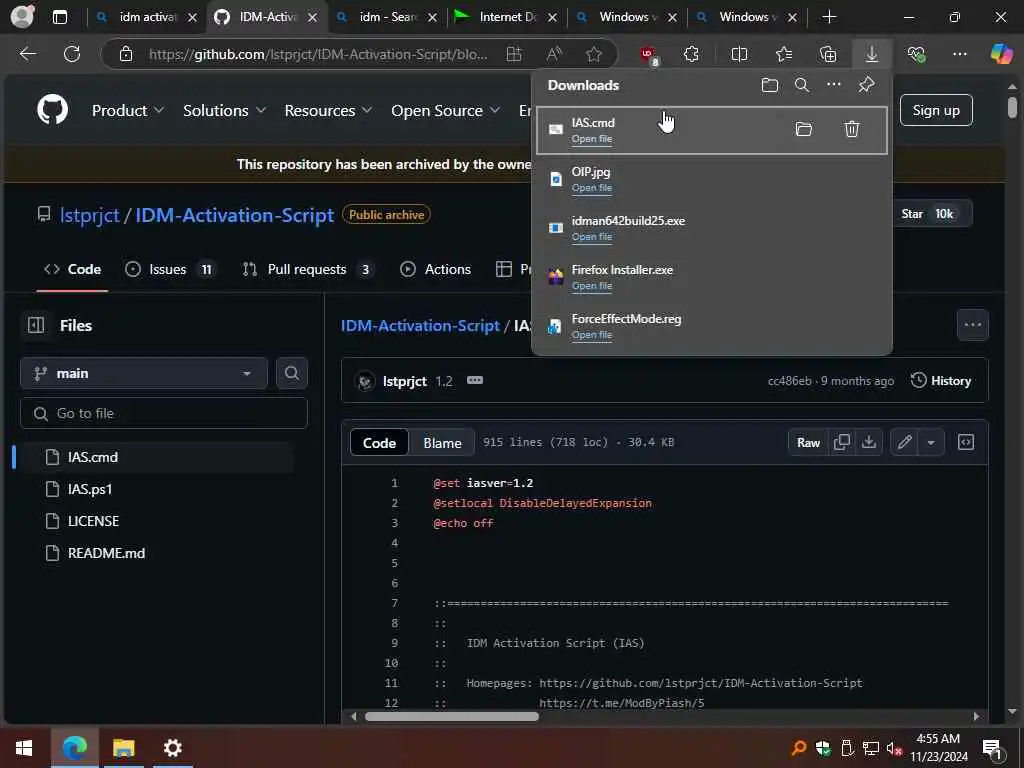Screen dimensions: 1024x768
Task: Open uBlock extension icon
Action: point(648,55)
